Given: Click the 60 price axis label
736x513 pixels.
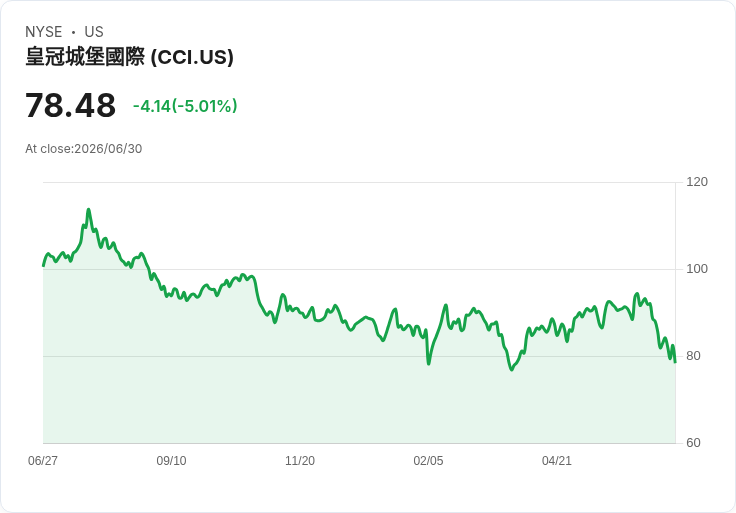Looking at the screenshot, I should [693, 443].
